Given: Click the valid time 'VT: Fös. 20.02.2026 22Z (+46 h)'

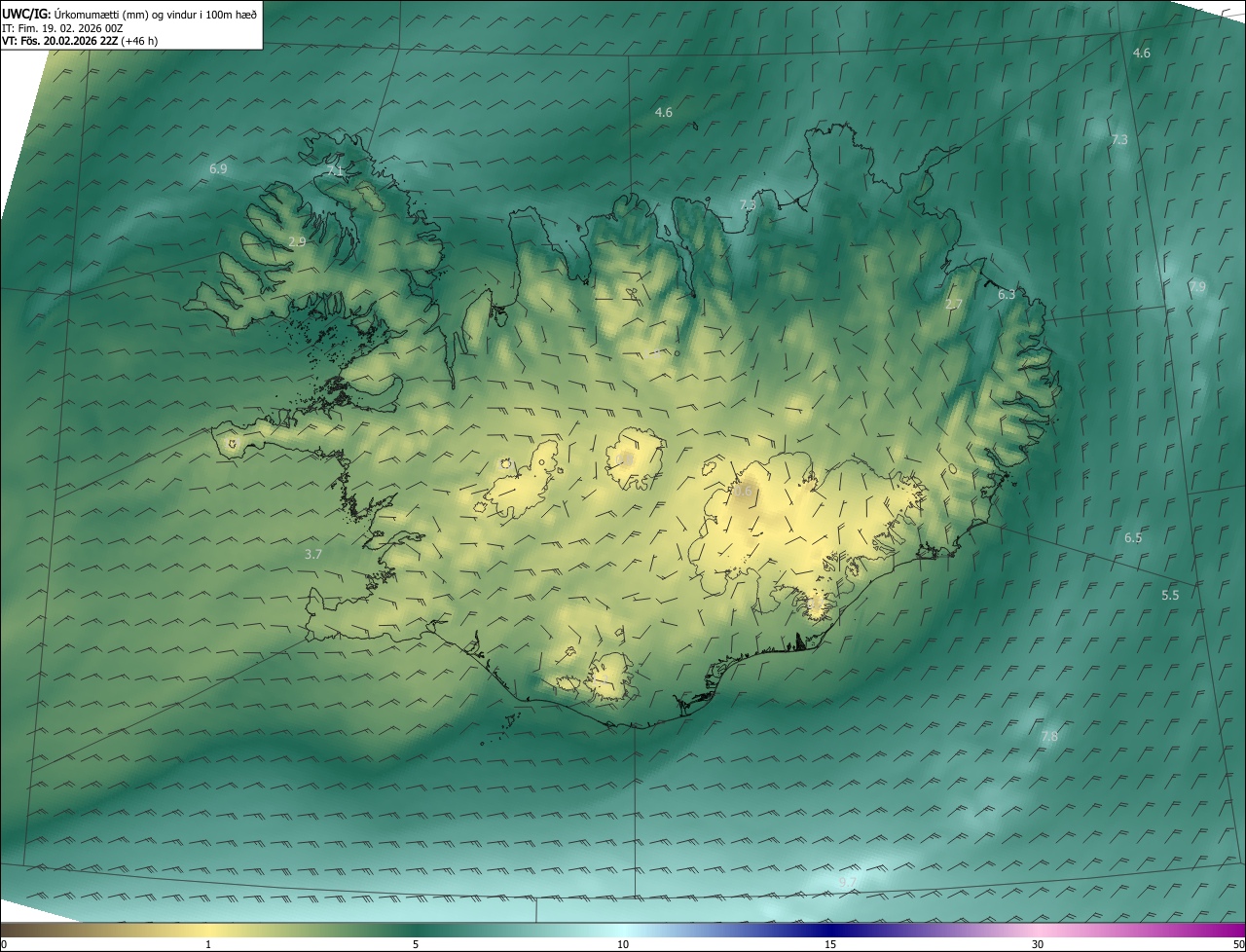Looking at the screenshot, I should [80, 41].
